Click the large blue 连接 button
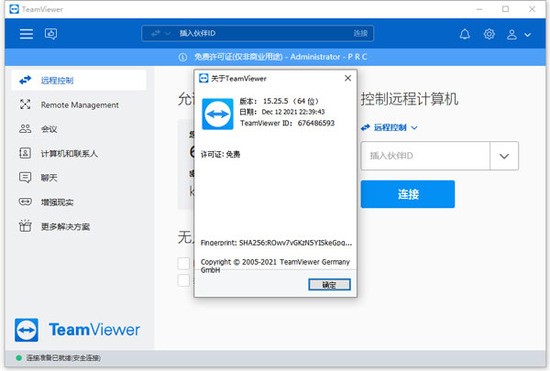This screenshot has height=371, width=550. click(x=408, y=194)
